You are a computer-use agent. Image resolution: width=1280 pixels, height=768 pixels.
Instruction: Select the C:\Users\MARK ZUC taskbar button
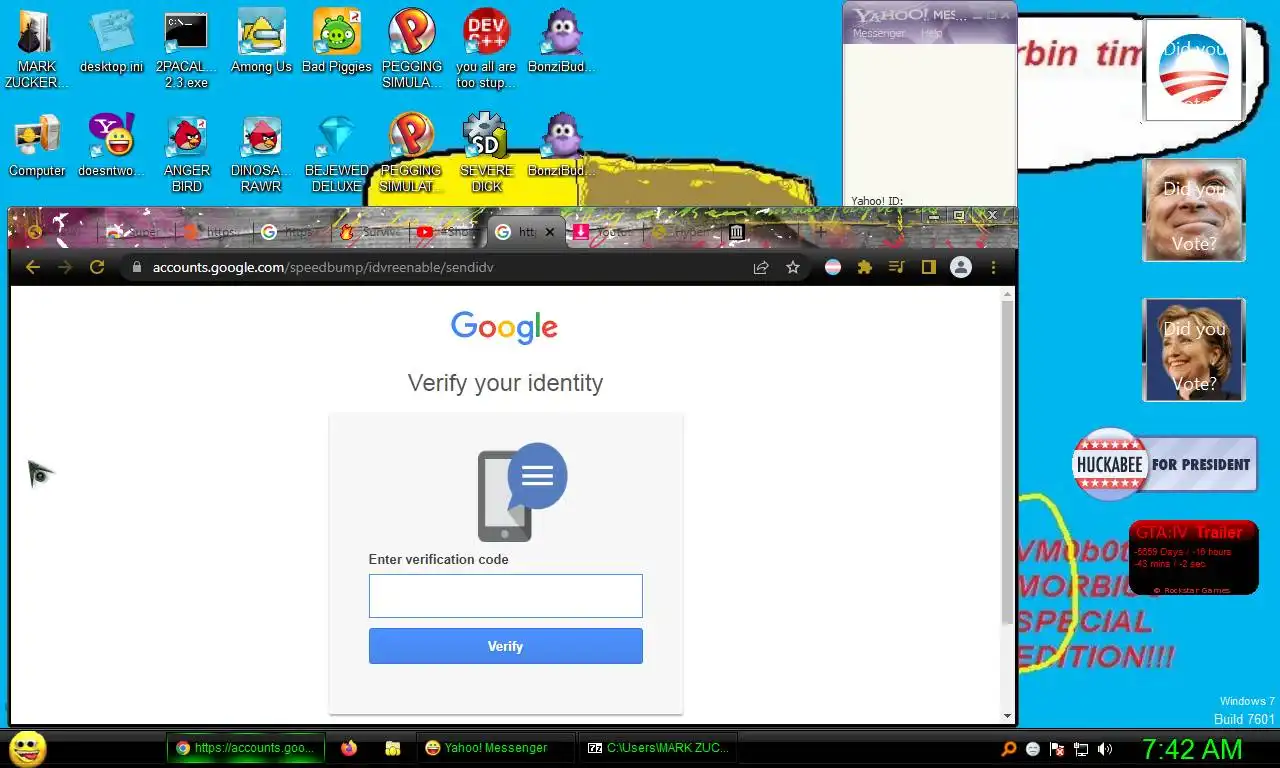point(659,747)
